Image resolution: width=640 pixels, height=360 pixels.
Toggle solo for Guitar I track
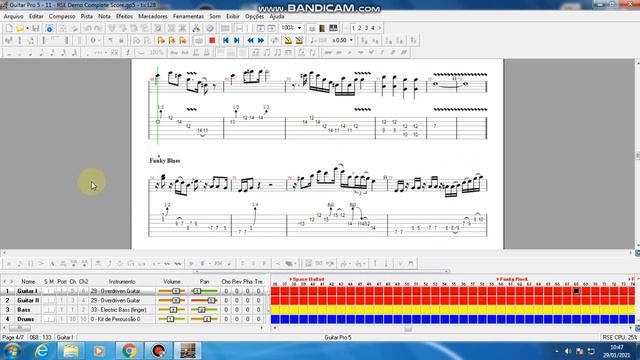pos(46,291)
